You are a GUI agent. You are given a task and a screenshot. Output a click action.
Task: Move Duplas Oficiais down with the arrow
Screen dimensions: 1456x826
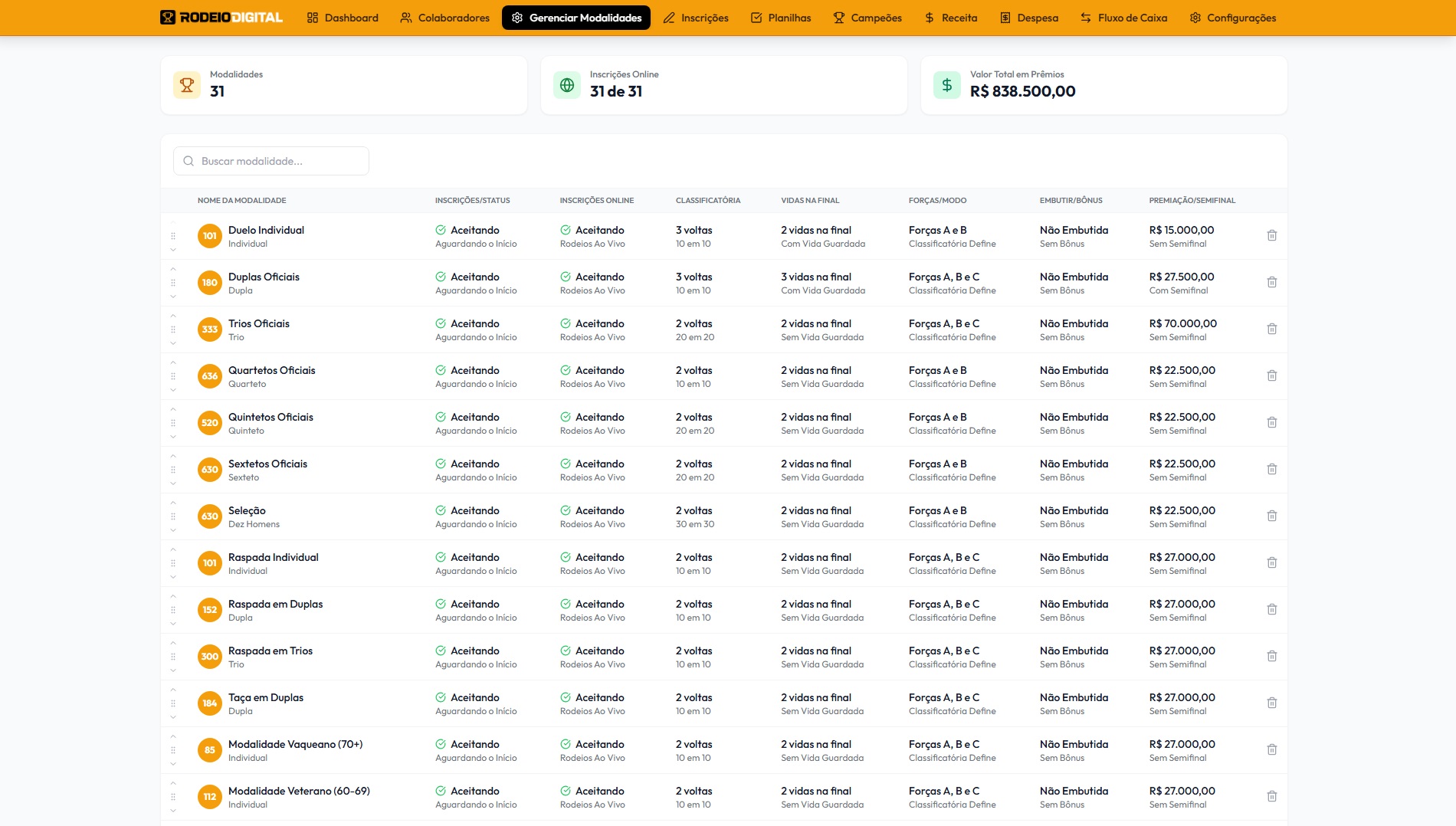[173, 297]
